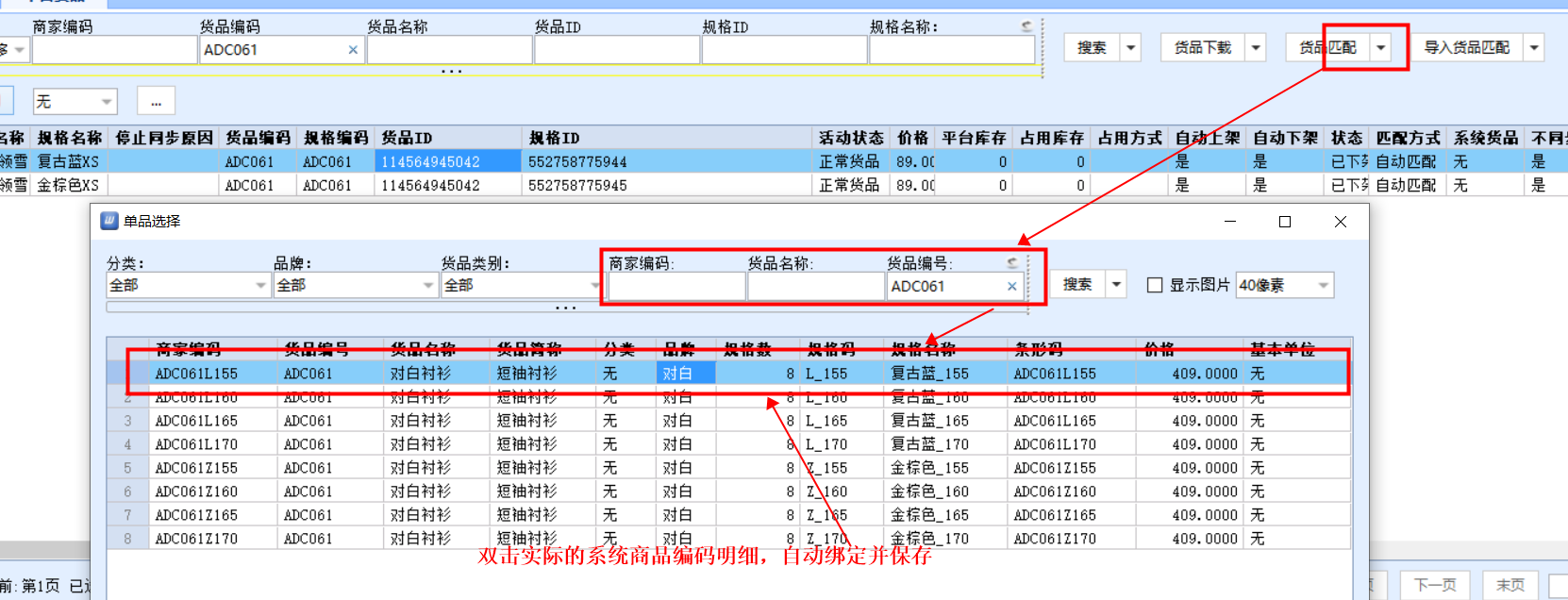Clear the ADC061 text in dialog 货品编号 field
The image size is (1568, 600).
(1012, 287)
